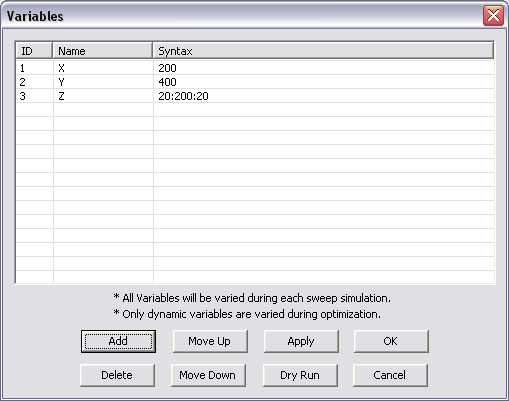Cancel the Variables dialog

(x=390, y=375)
